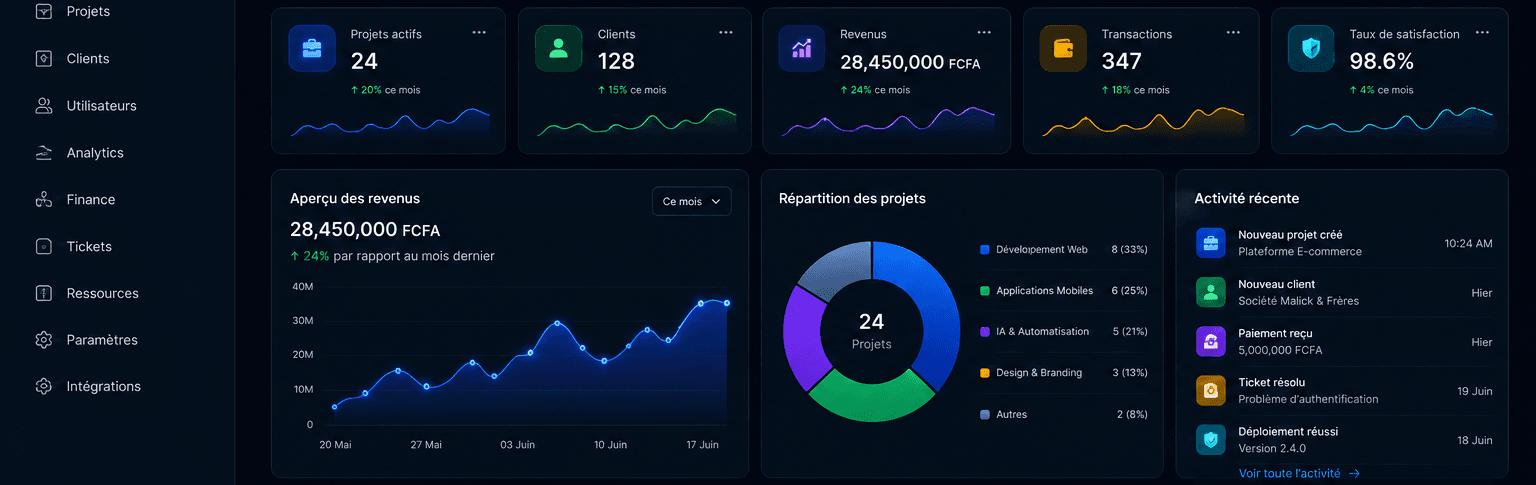Click Version 2.4.0 text
The image size is (1536, 485).
point(1272,448)
